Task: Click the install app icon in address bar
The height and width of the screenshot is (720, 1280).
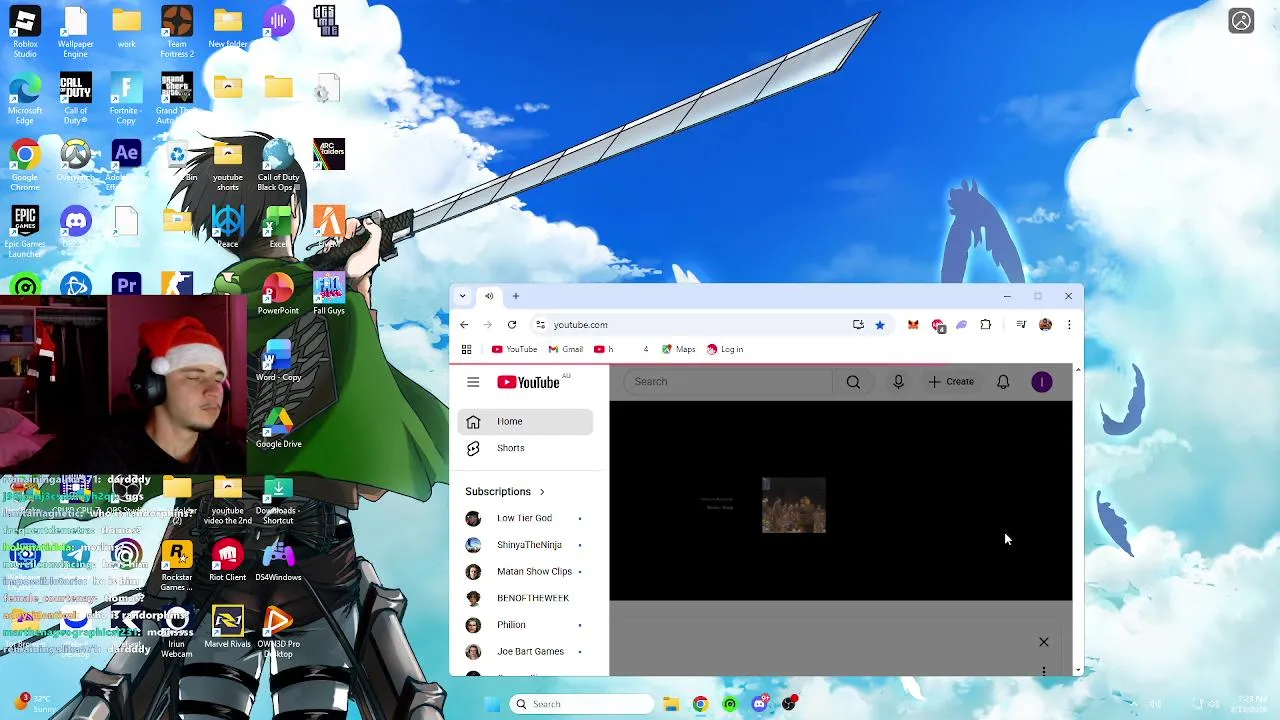Action: click(858, 325)
